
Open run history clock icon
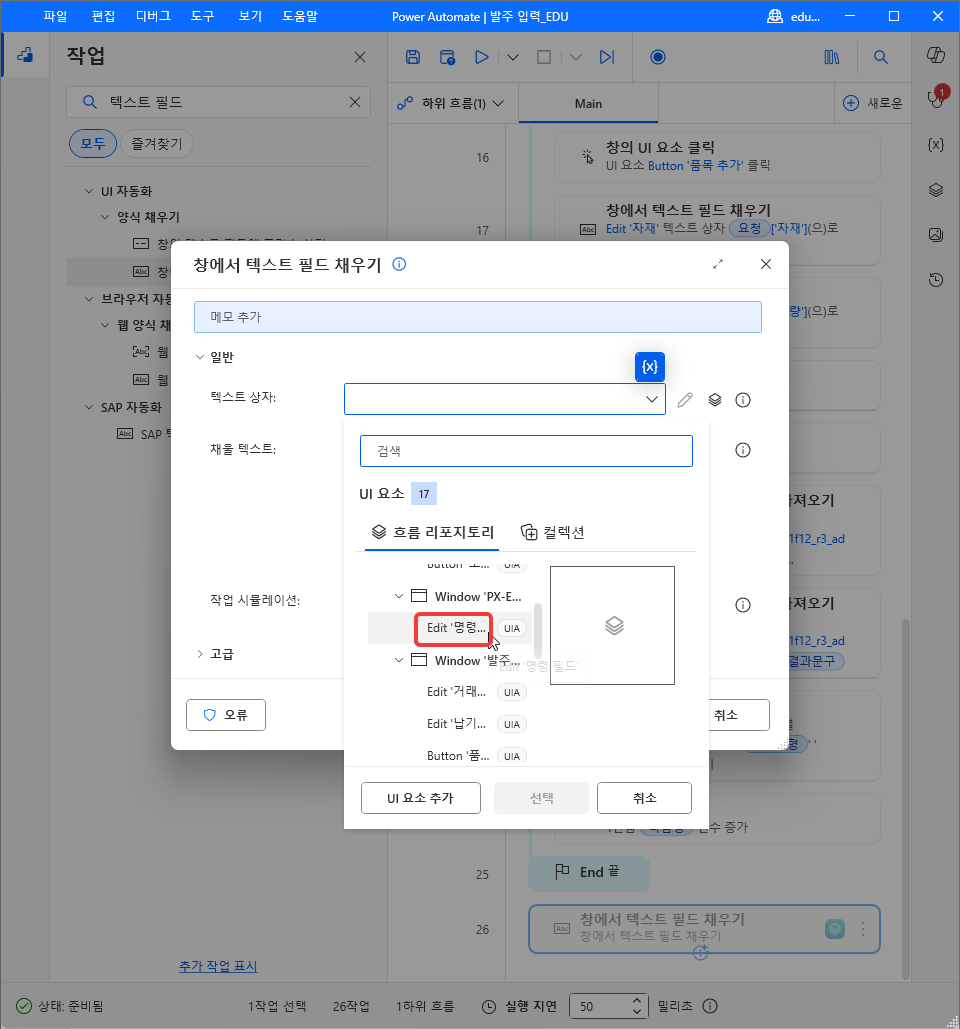pos(936,280)
